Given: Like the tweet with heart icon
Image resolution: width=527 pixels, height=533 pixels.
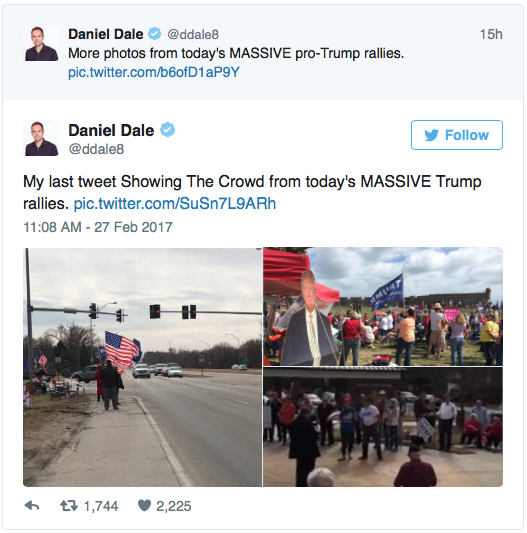Looking at the screenshot, I should pyautogui.click(x=144, y=506).
